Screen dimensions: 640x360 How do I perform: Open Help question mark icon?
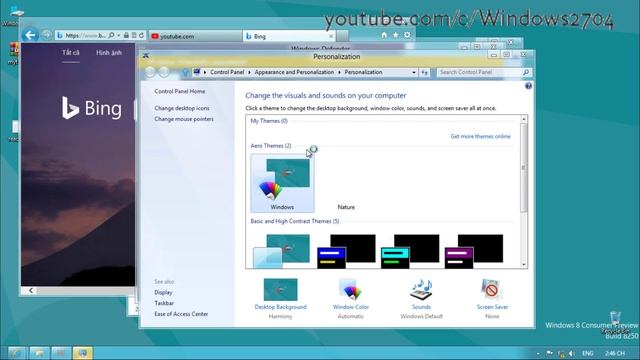point(528,86)
